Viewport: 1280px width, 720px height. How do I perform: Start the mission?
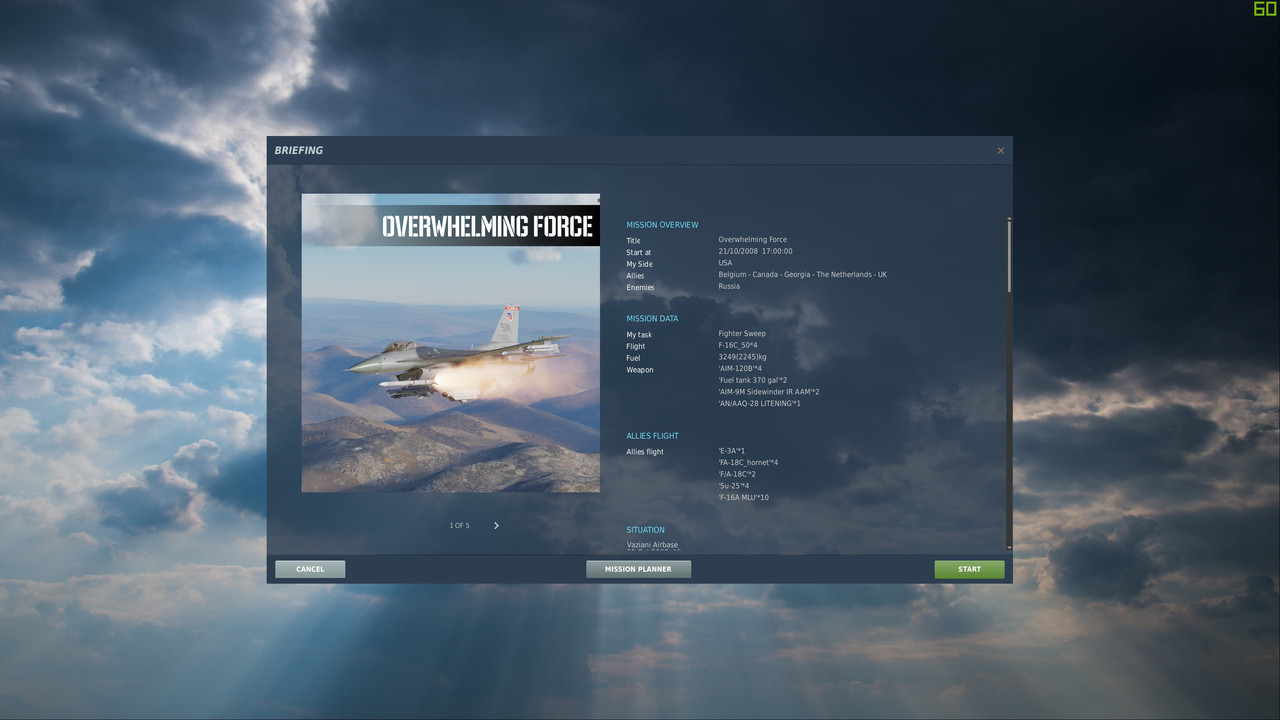click(969, 569)
